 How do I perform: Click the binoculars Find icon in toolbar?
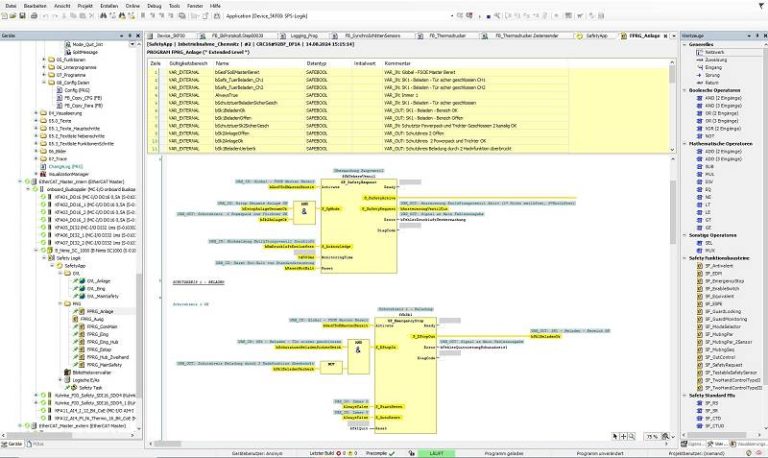[x=100, y=17]
